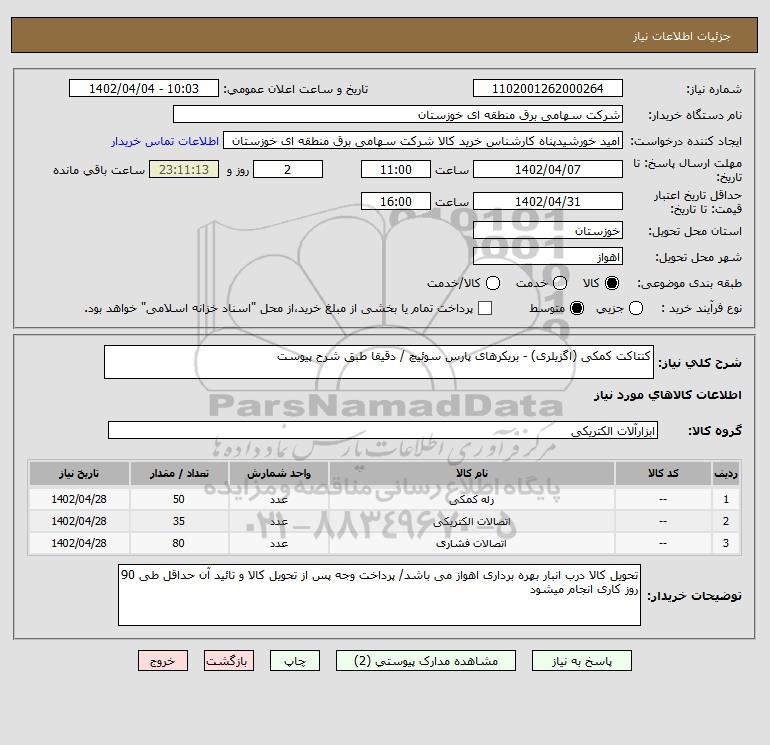Screen dimensions: 770x745
Task: Open مشاهده مدارک پیوستی (2) button
Action: coord(426,661)
